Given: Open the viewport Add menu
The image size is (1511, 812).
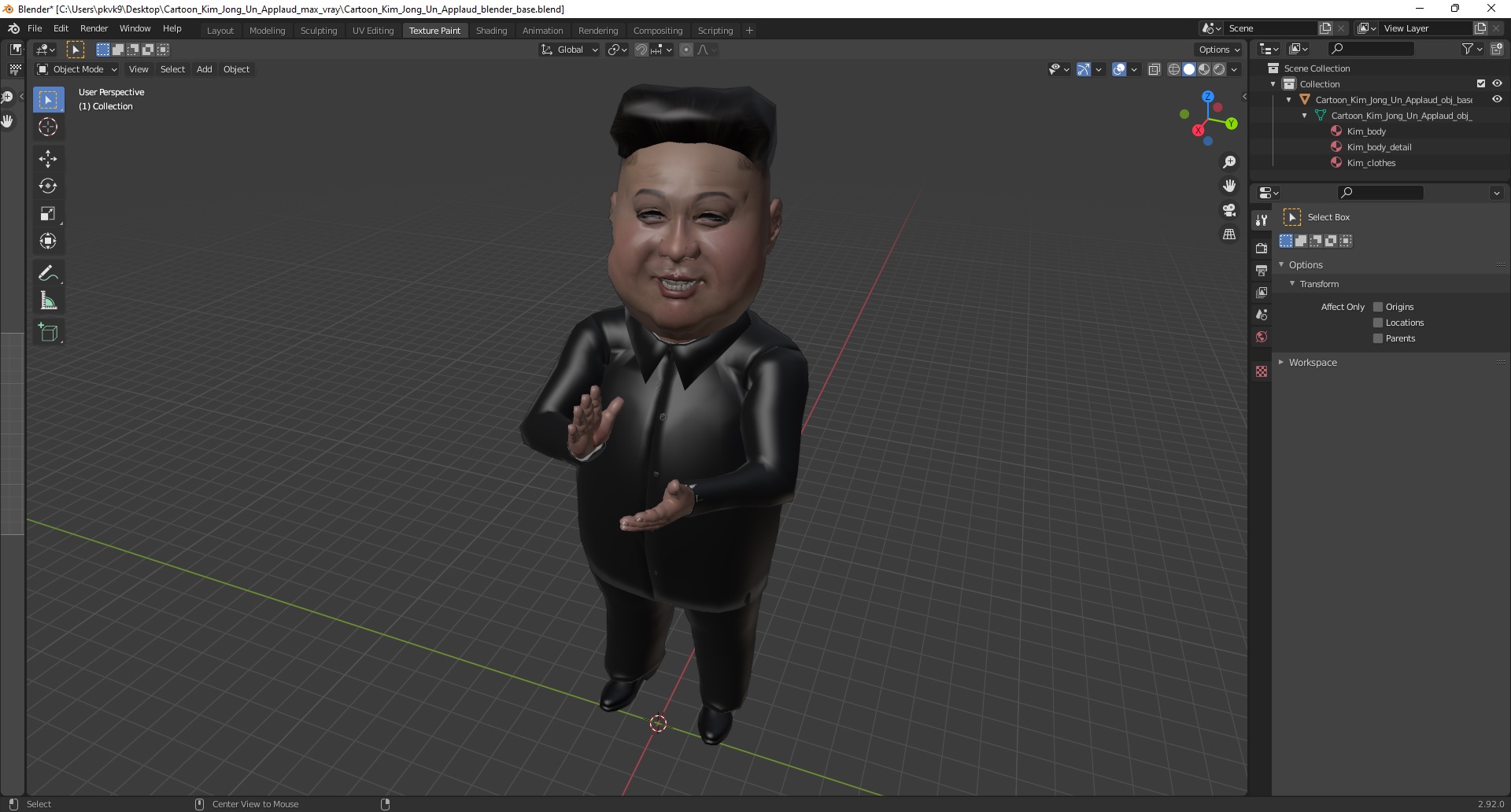Looking at the screenshot, I should tap(204, 69).
